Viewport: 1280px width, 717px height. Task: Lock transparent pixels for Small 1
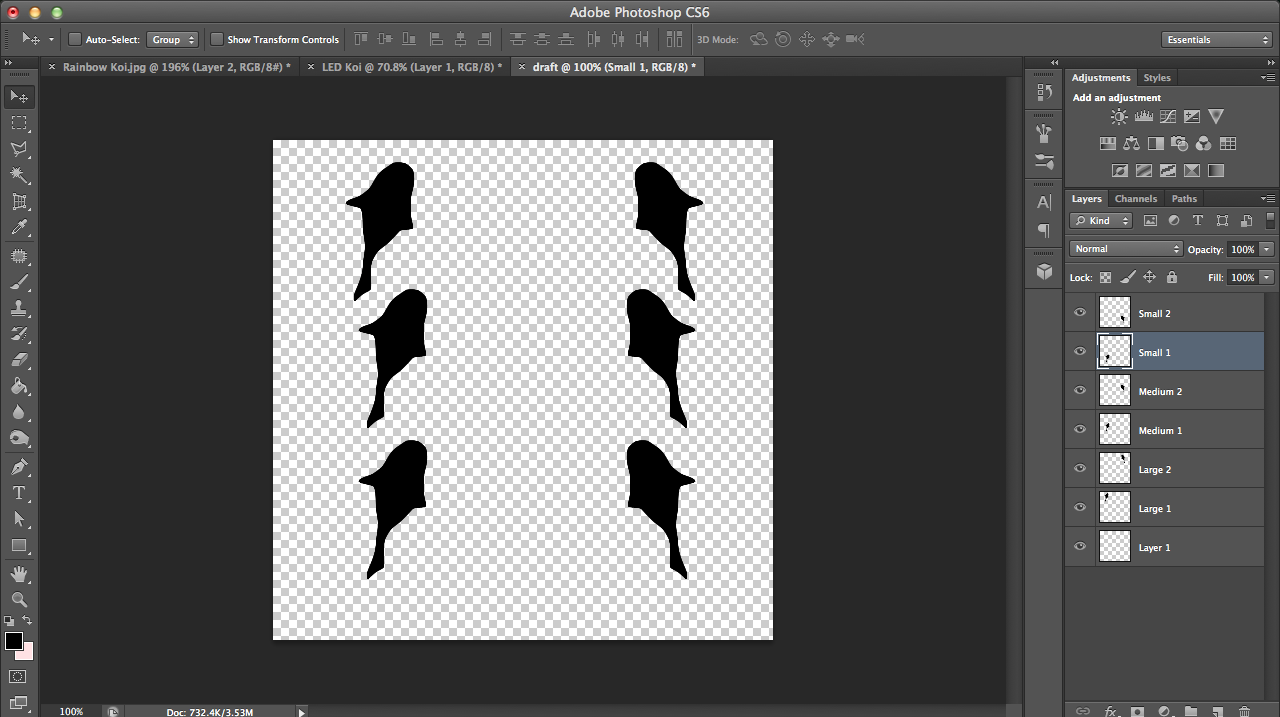tap(1105, 277)
